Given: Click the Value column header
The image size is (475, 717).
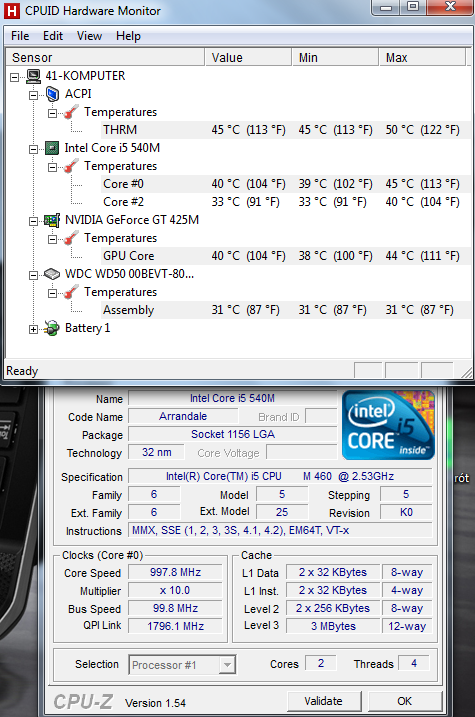Looking at the screenshot, I should click(248, 58).
